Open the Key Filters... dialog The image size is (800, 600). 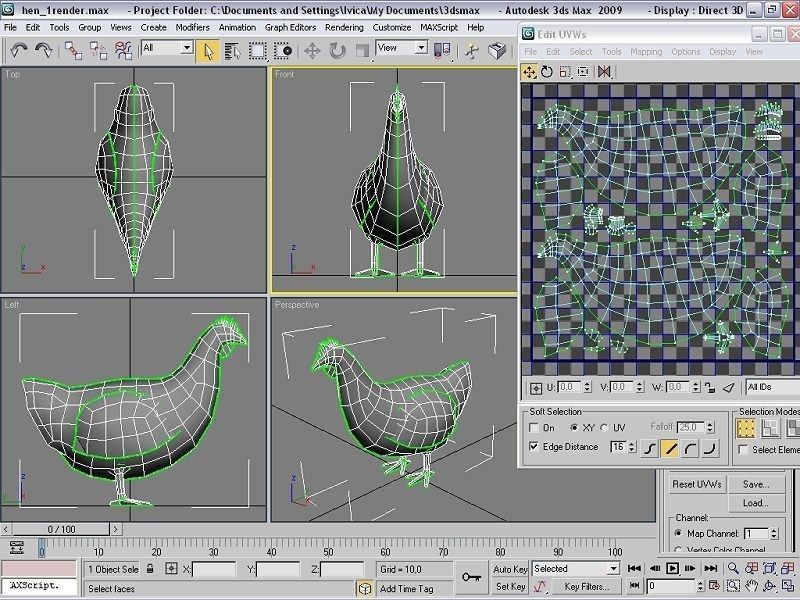coord(587,587)
